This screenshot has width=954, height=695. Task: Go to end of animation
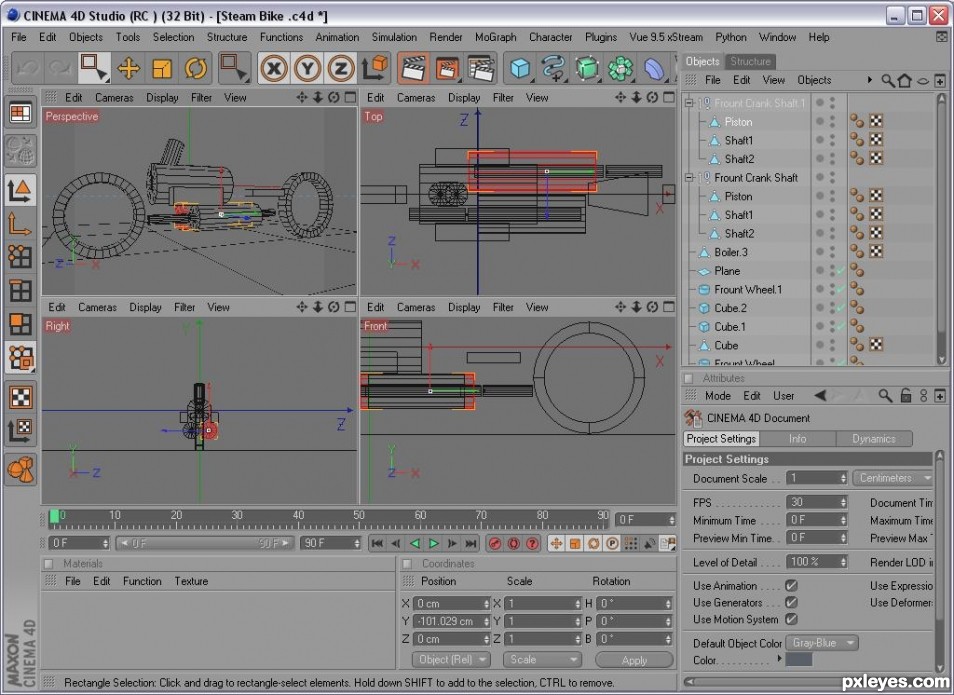[471, 543]
